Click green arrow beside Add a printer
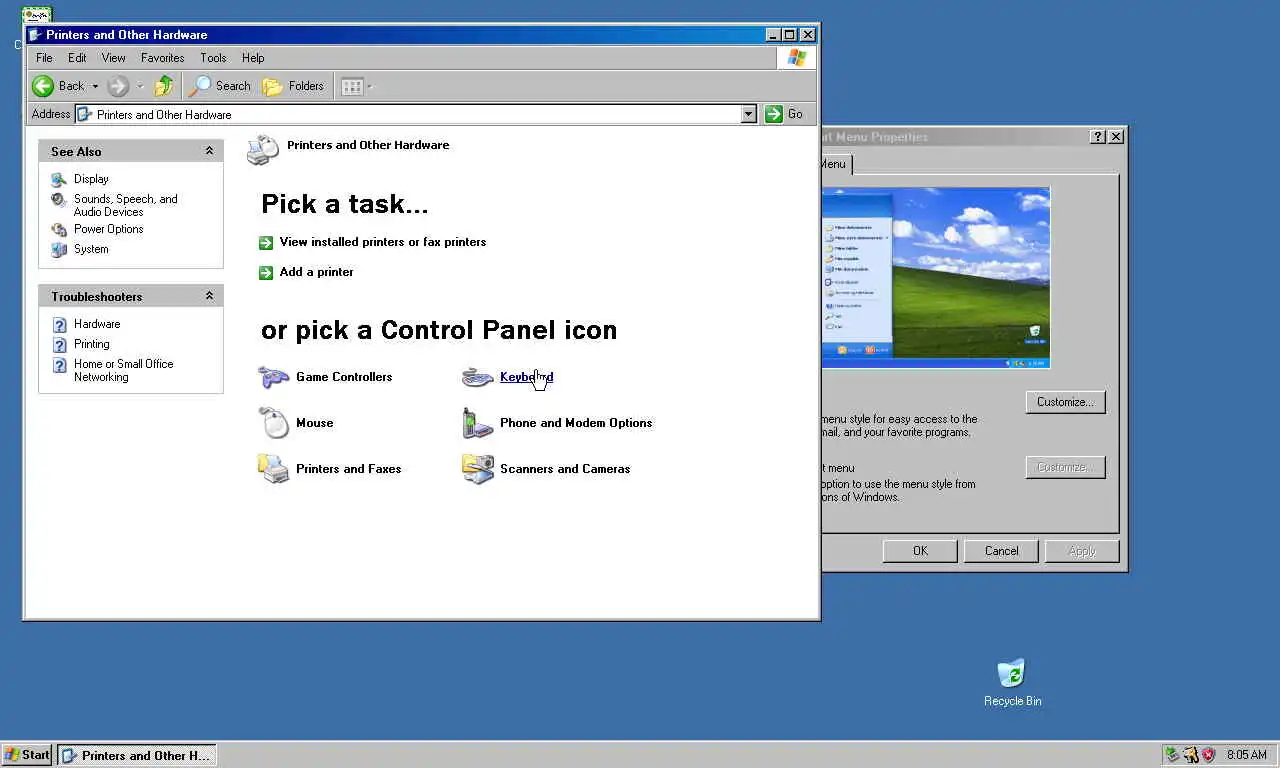Image resolution: width=1280 pixels, height=768 pixels. 266,272
